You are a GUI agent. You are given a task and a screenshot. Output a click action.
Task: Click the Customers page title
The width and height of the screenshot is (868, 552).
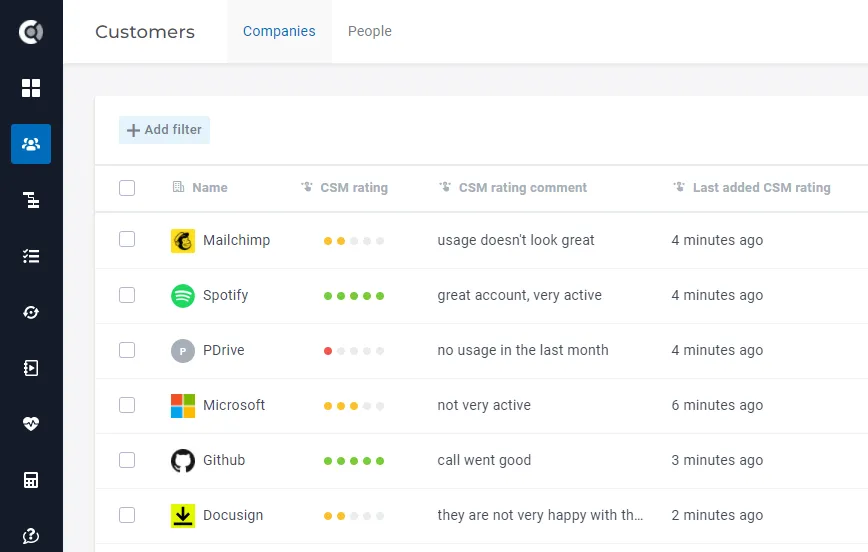pos(145,32)
